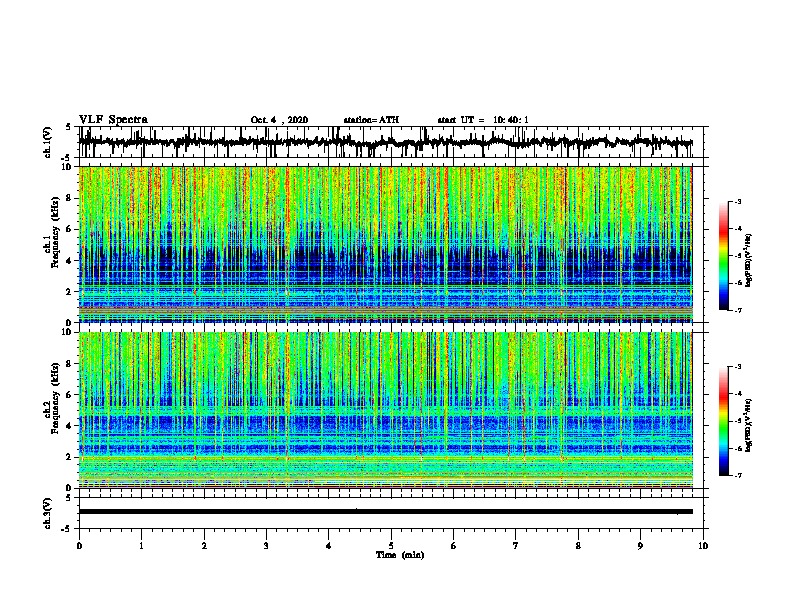Click the "-7" tick on ch.1 colorbar
Viewport: 792px width, 612px height.
click(738, 310)
